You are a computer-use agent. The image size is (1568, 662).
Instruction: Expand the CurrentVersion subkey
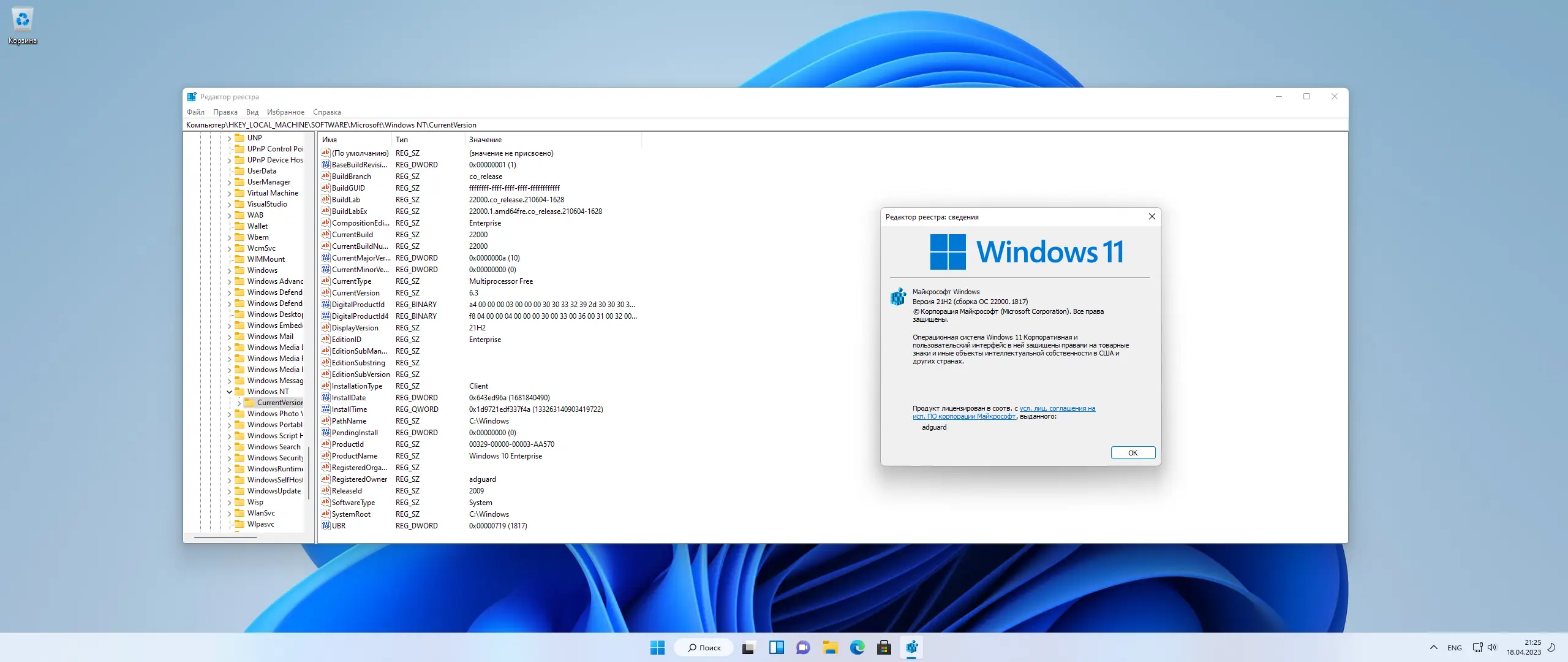pos(239,403)
